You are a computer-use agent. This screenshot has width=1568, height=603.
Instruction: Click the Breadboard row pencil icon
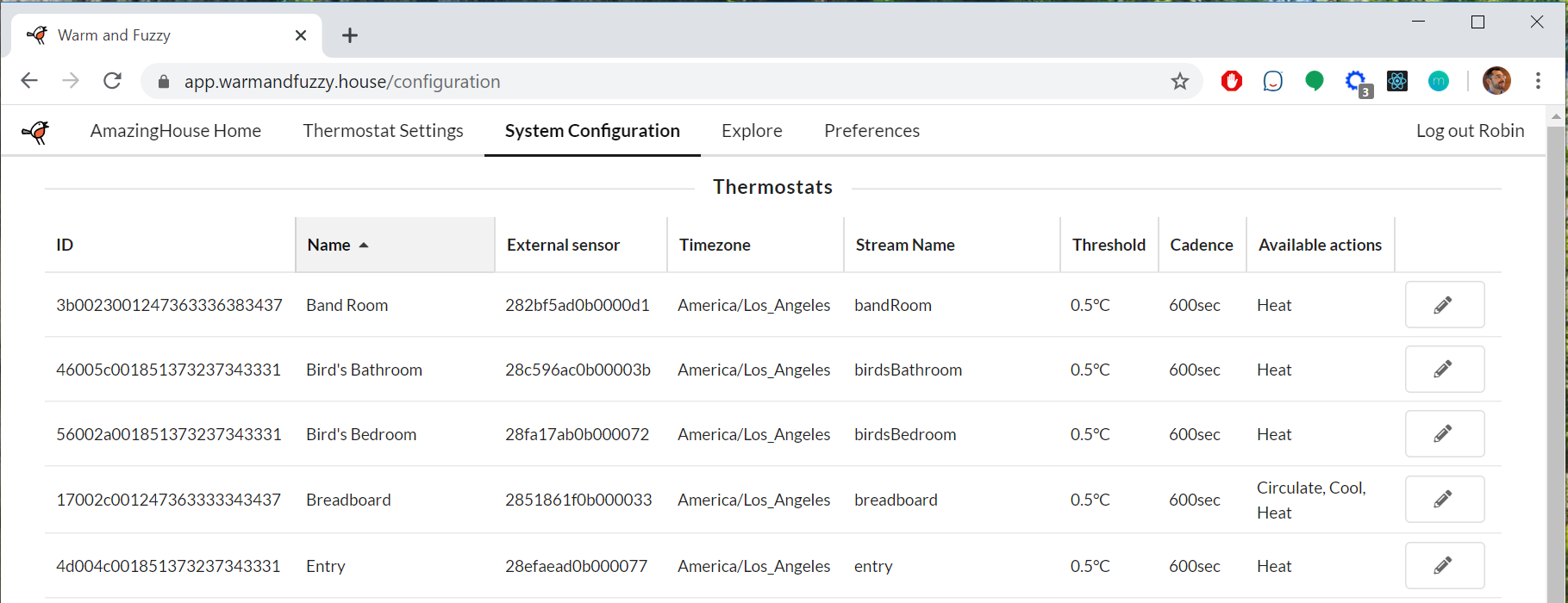tap(1444, 500)
